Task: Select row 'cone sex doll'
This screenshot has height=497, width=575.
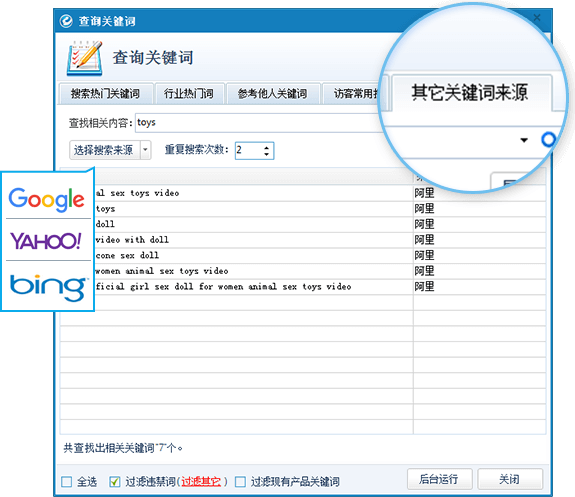Action: [303, 255]
